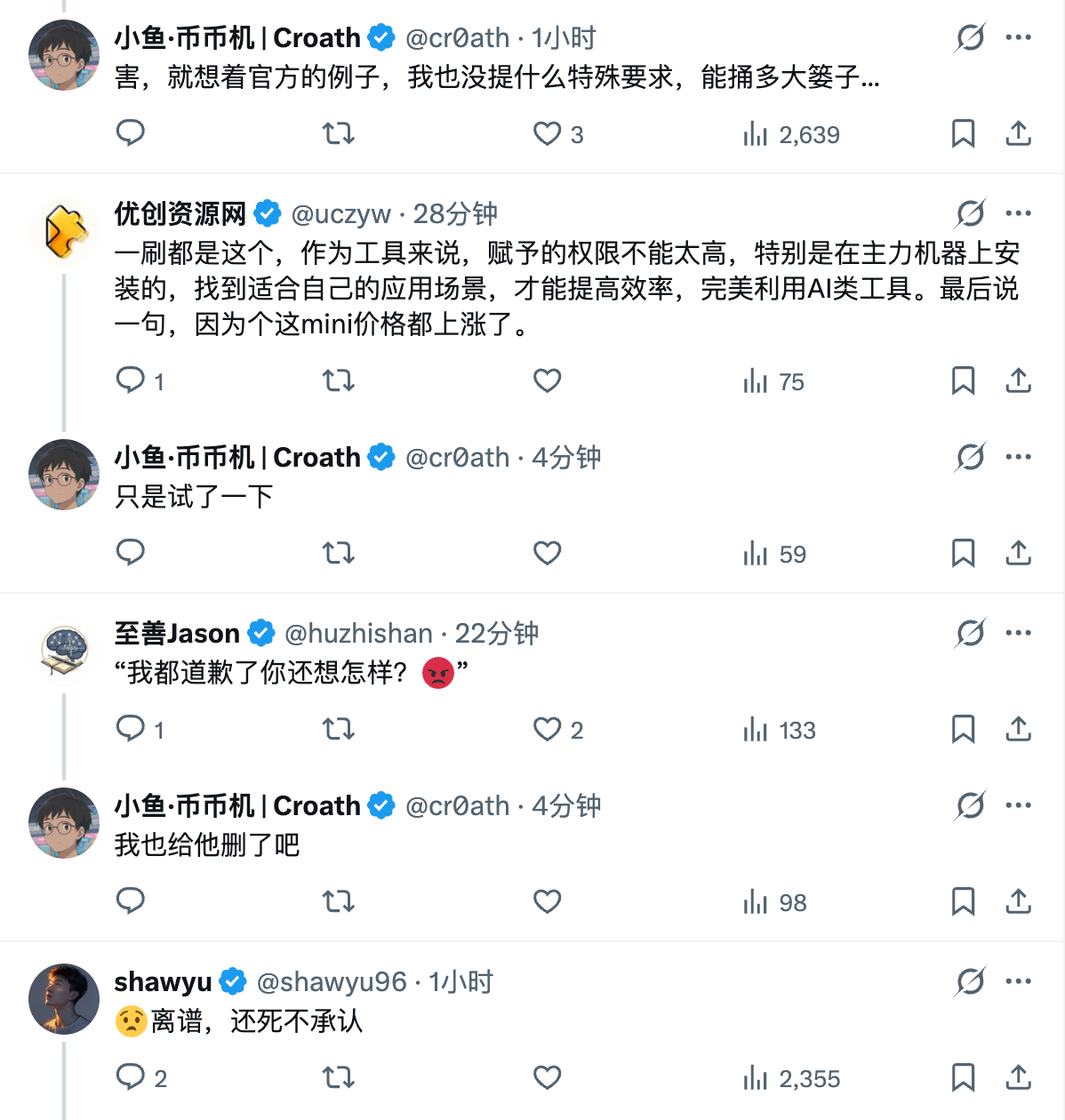Like 至善Jason's angry-face tweet
This screenshot has height=1120, width=1065.
point(547,730)
